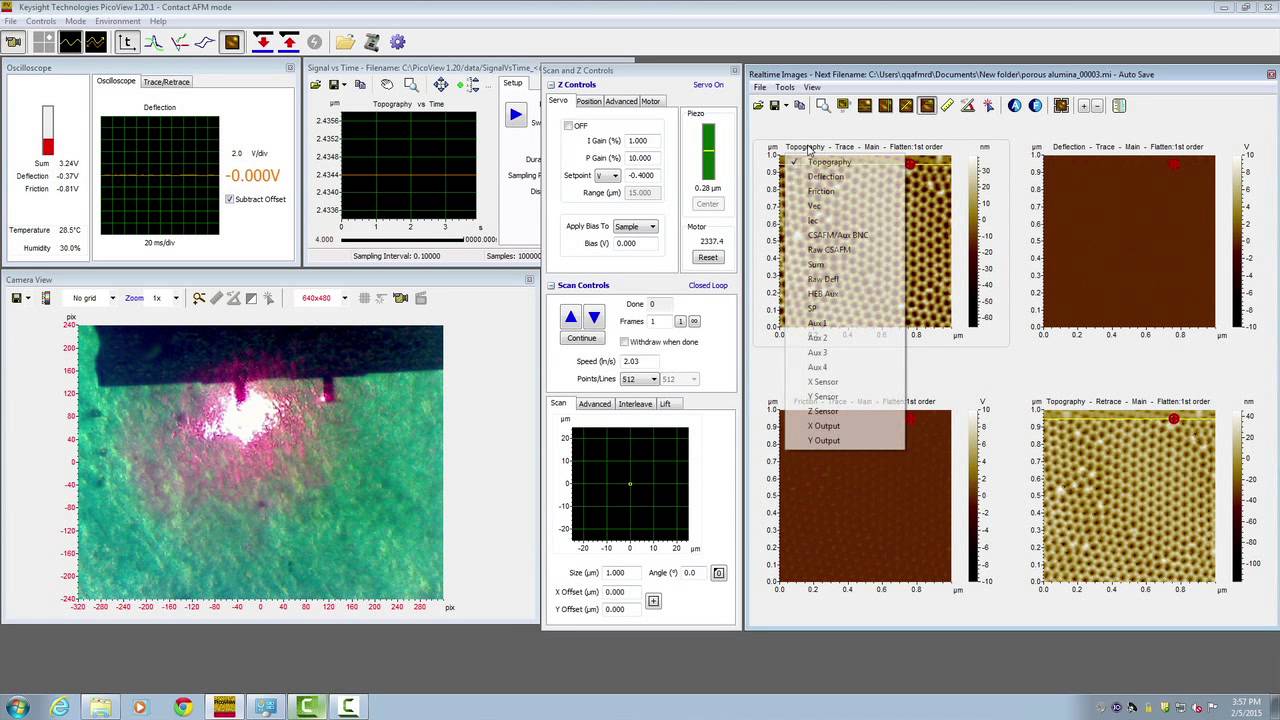This screenshot has width=1280, height=720.
Task: Click the Closed Loop link
Action: [708, 286]
